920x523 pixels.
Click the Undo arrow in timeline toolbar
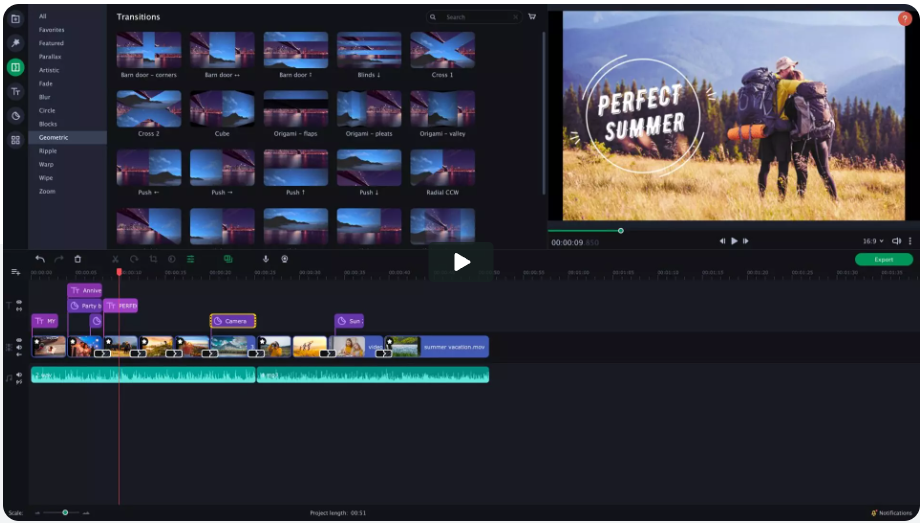click(40, 259)
